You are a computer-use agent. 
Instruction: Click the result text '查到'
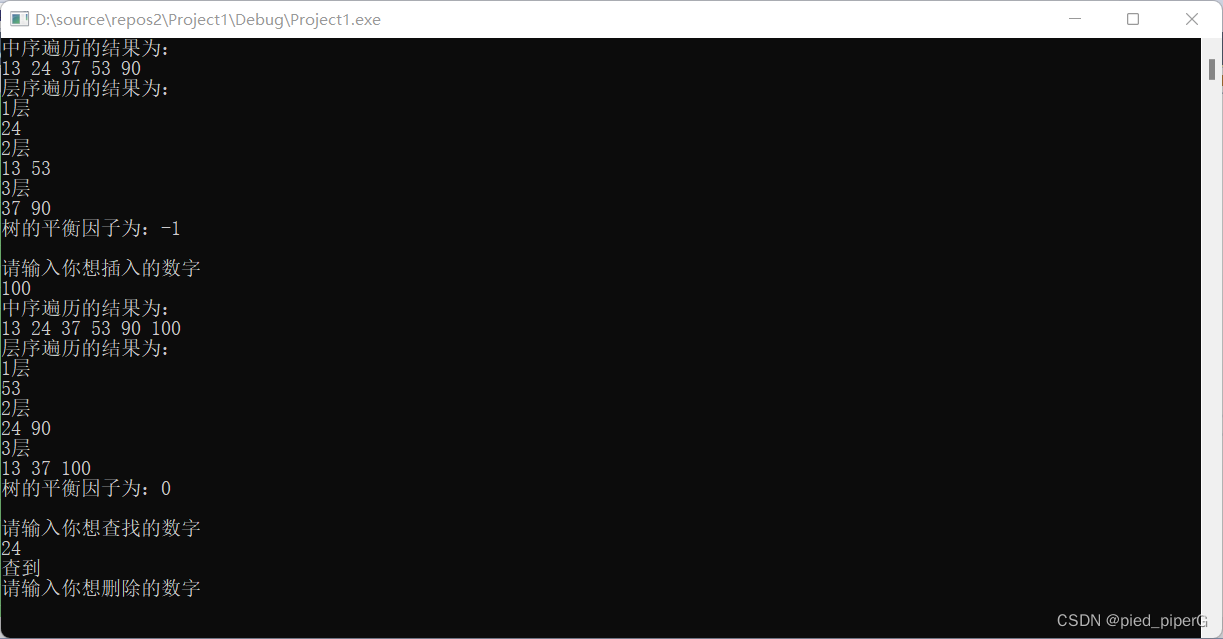pos(21,569)
